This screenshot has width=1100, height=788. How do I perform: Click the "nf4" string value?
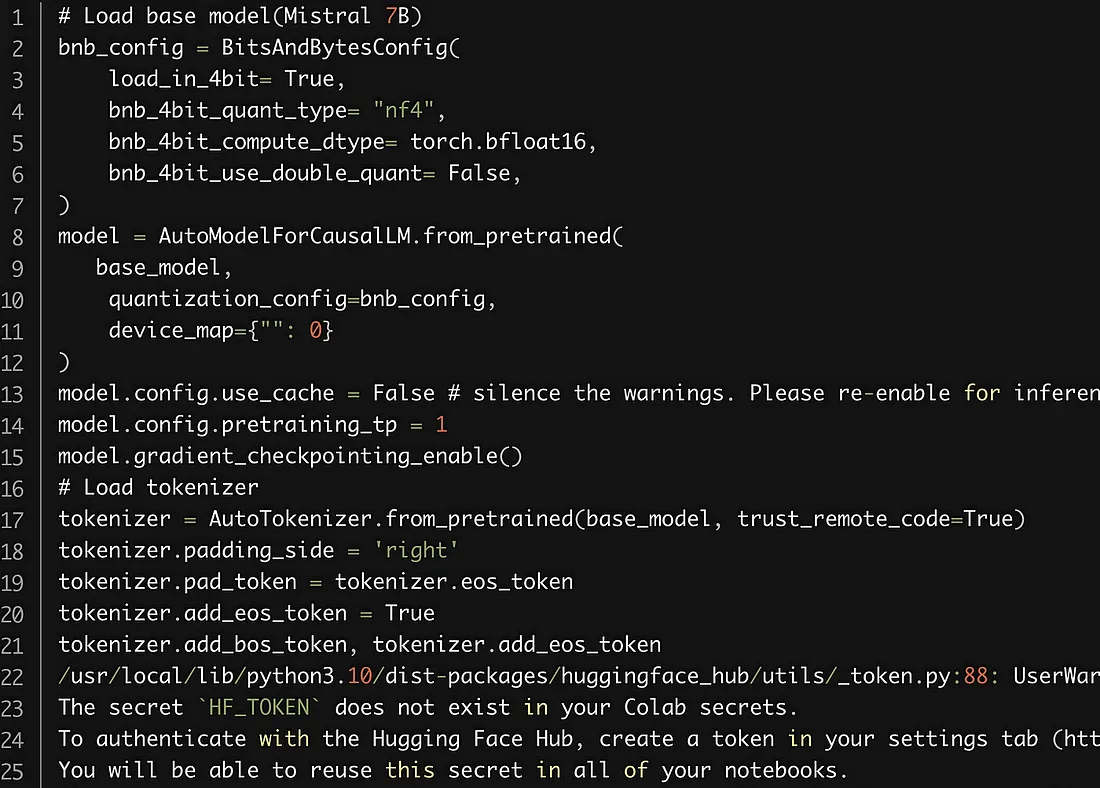coord(403,110)
